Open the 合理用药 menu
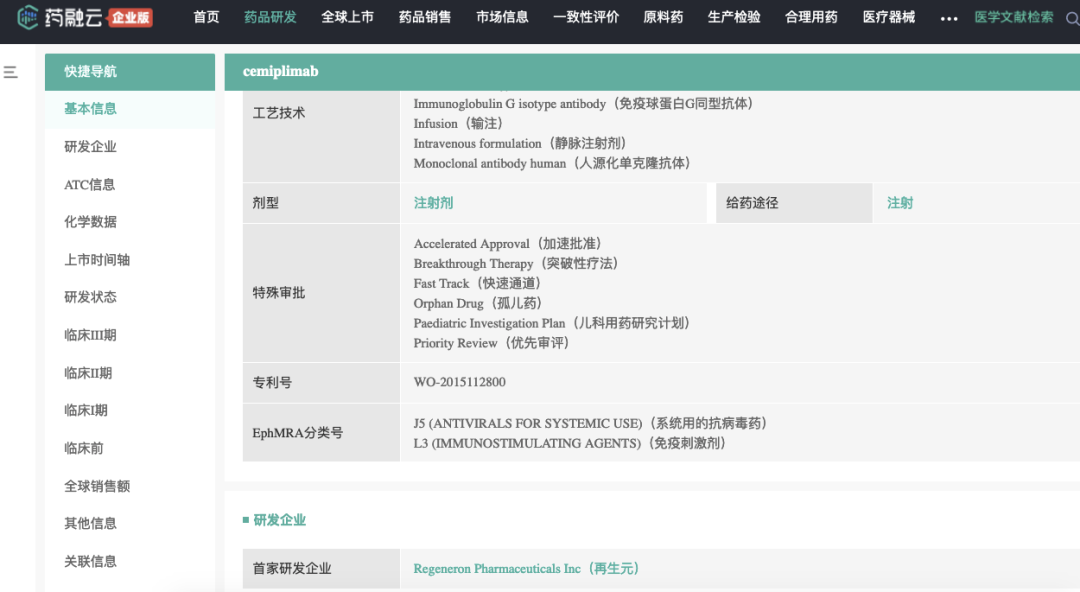 coord(811,17)
